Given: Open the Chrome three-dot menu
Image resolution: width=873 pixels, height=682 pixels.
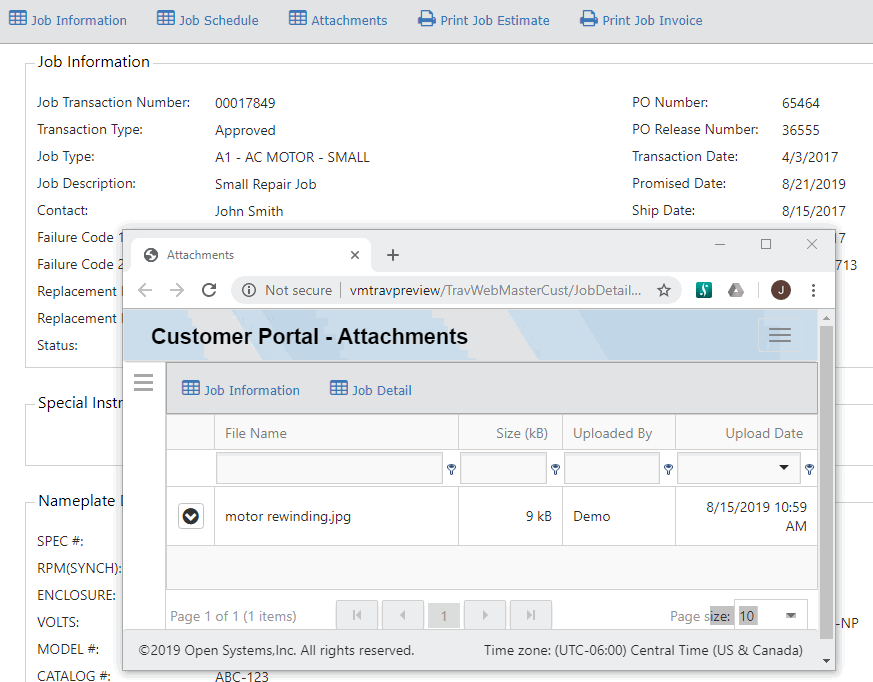Looking at the screenshot, I should [x=813, y=290].
